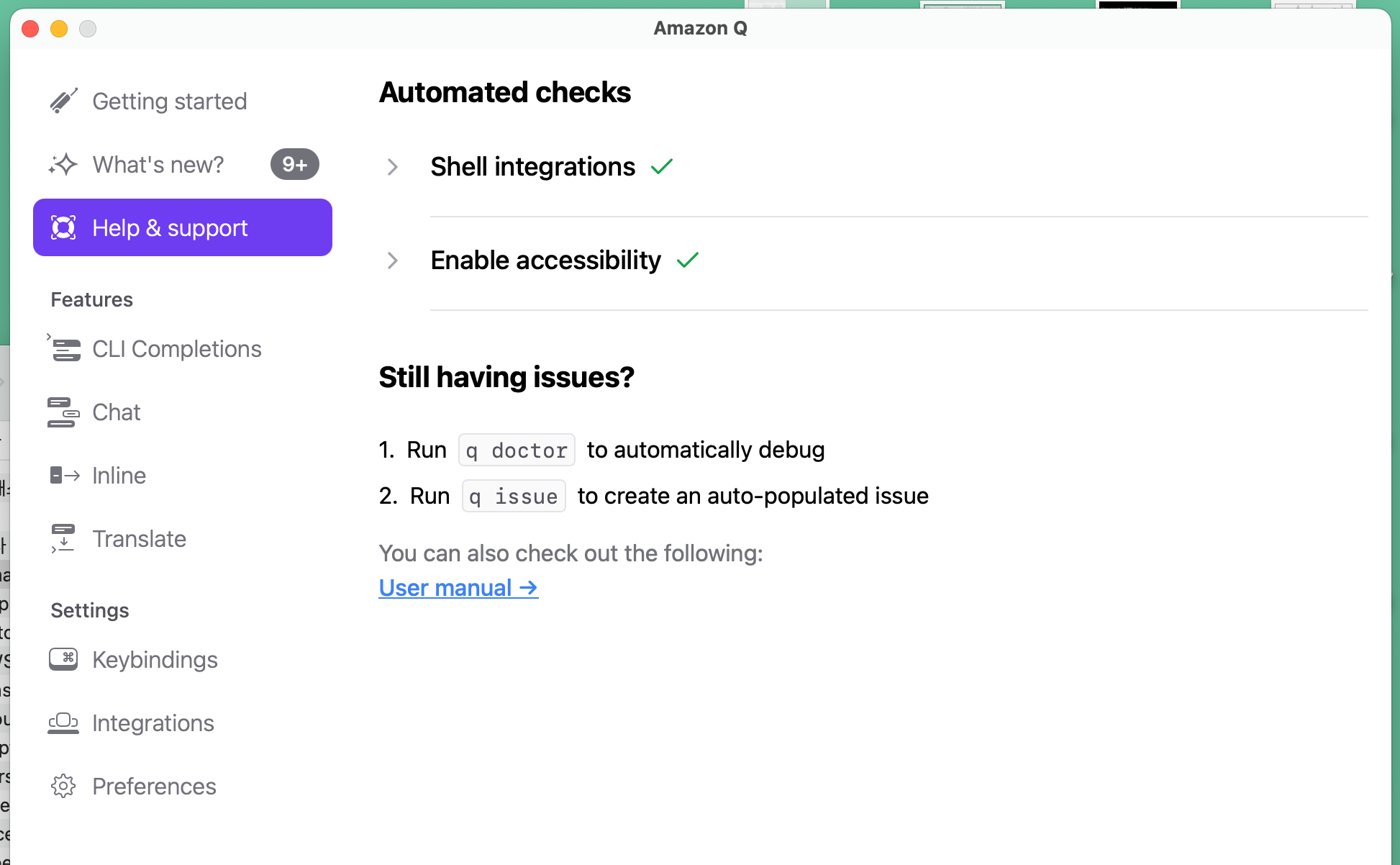Click the CLI Completions icon
The width and height of the screenshot is (1400, 865).
(x=63, y=349)
